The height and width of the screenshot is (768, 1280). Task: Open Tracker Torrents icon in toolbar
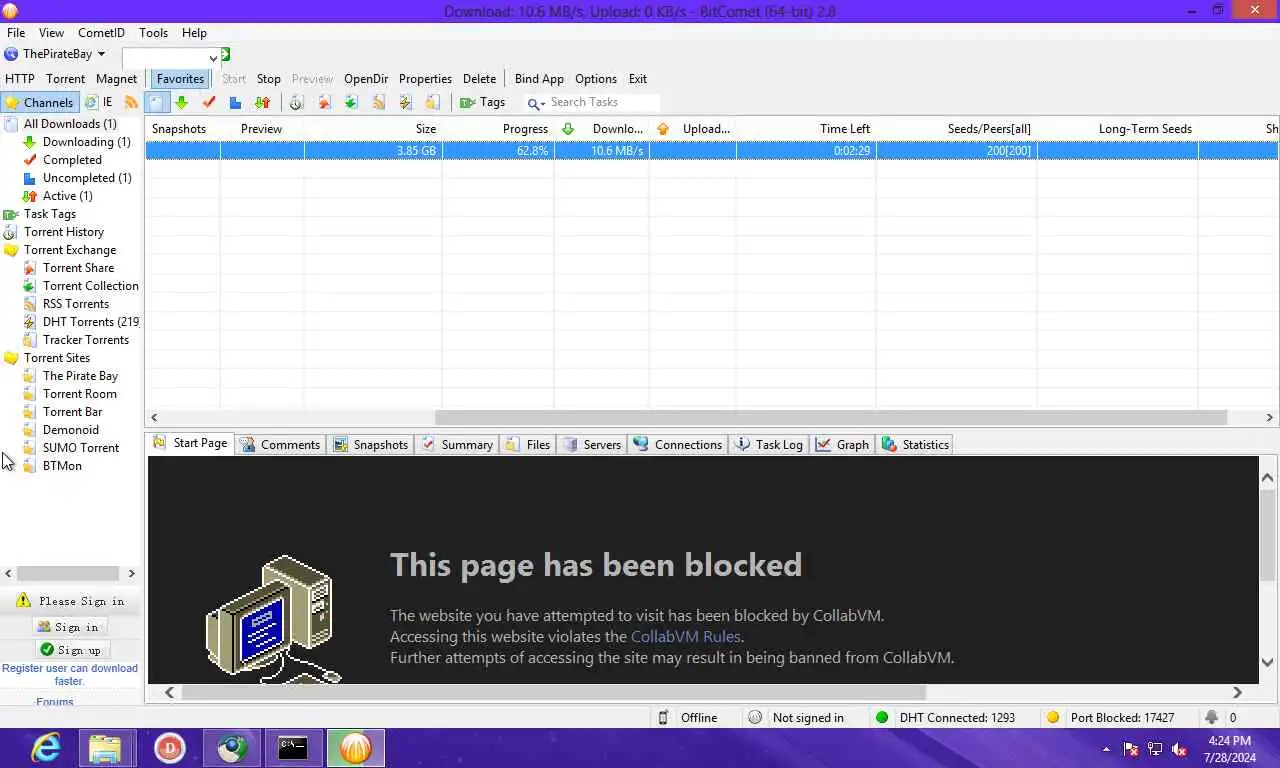point(432,102)
